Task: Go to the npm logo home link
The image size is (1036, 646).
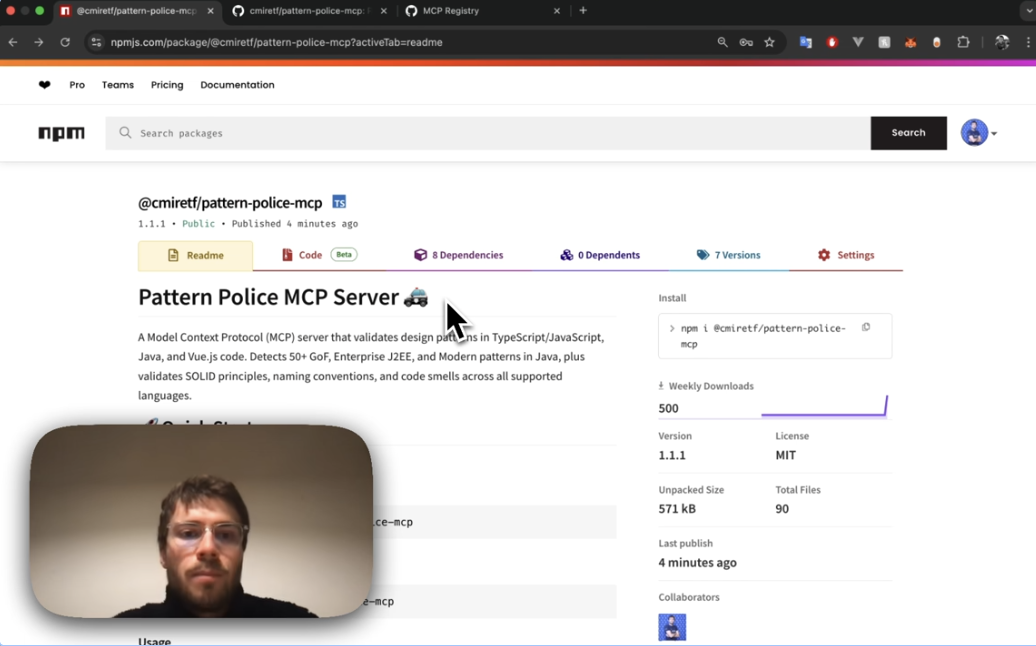Action: pyautogui.click(x=61, y=133)
